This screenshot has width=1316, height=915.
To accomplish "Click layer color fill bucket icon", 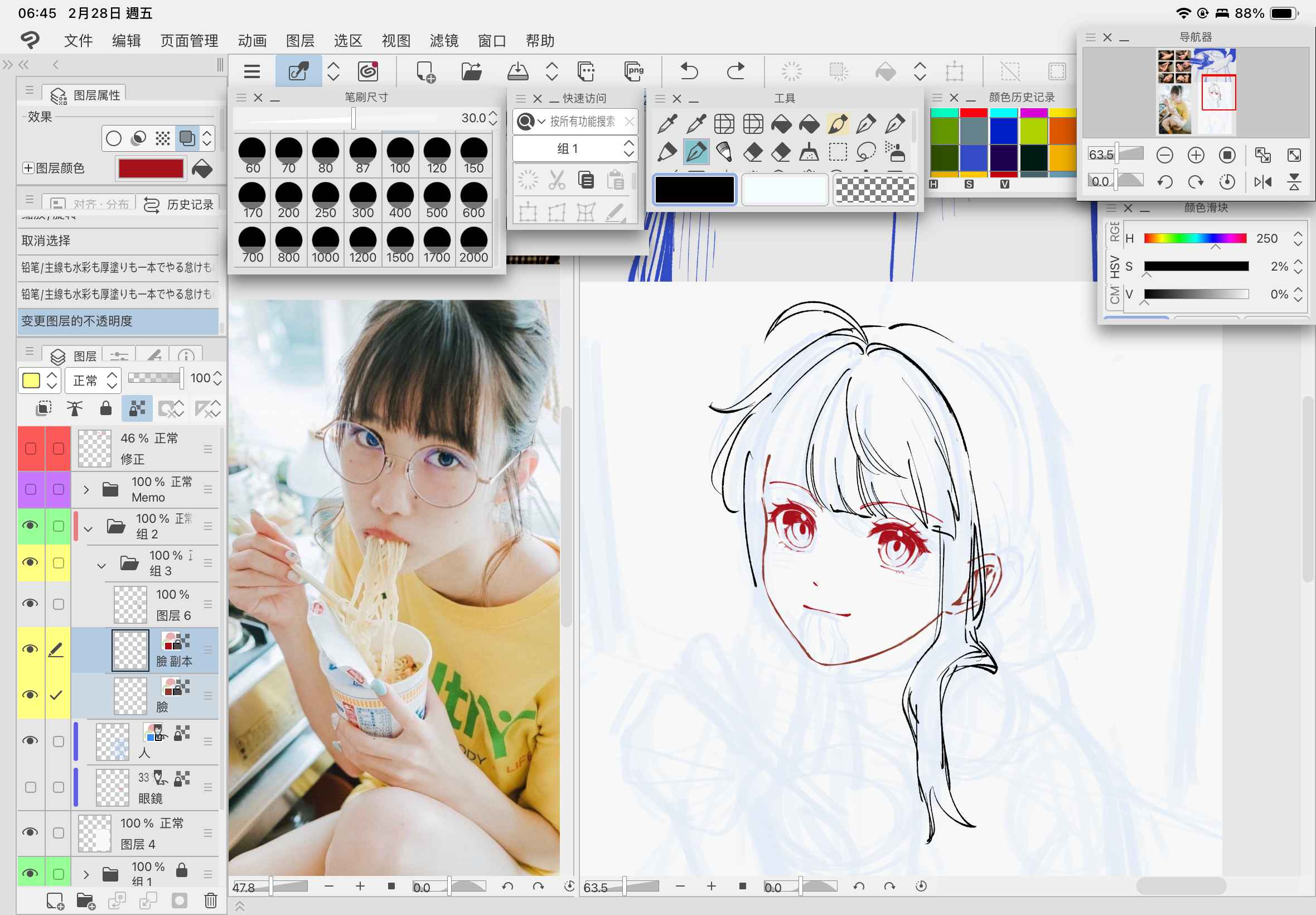I will (x=202, y=168).
